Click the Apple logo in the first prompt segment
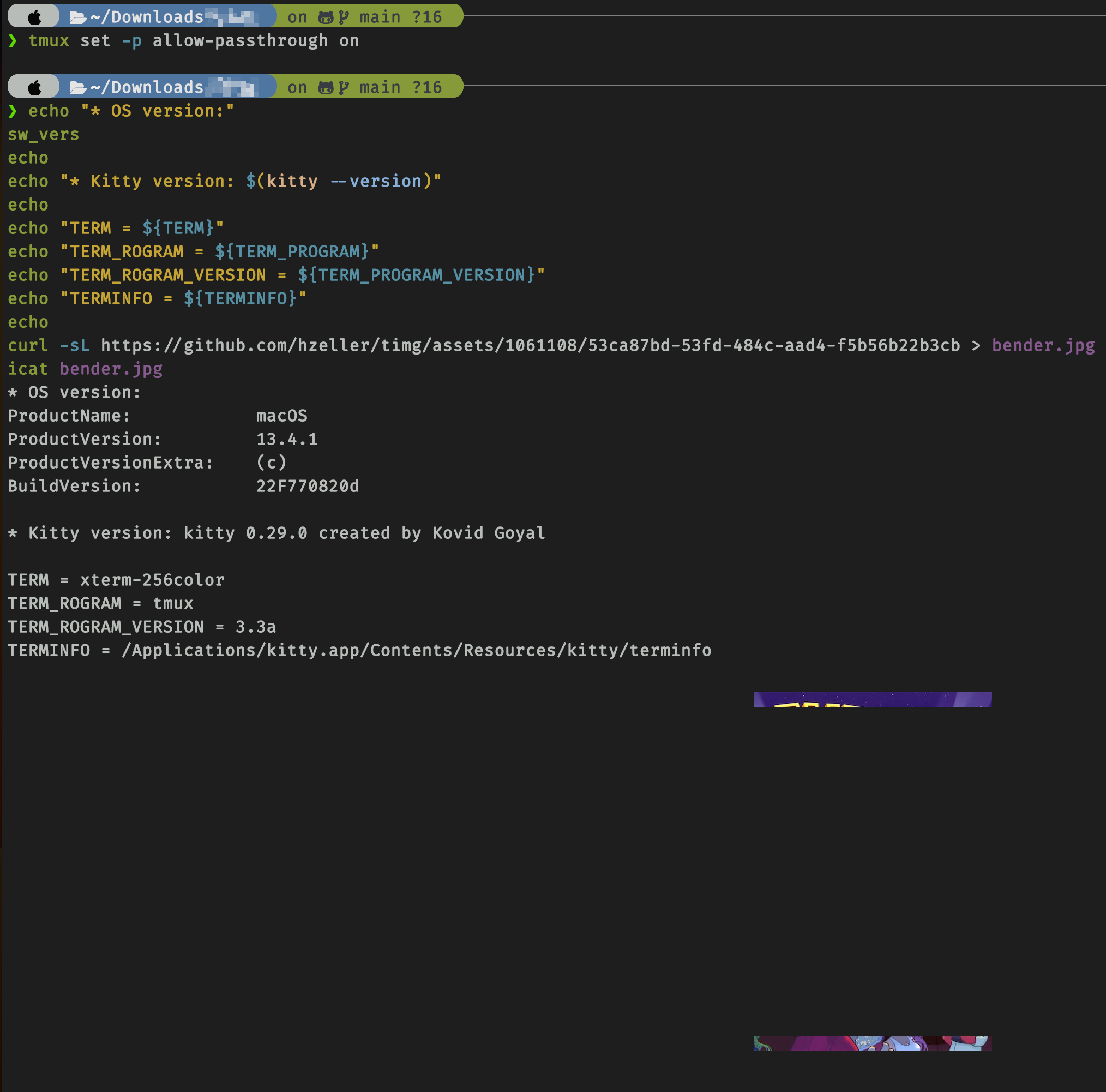The width and height of the screenshot is (1106, 1092). (33, 16)
